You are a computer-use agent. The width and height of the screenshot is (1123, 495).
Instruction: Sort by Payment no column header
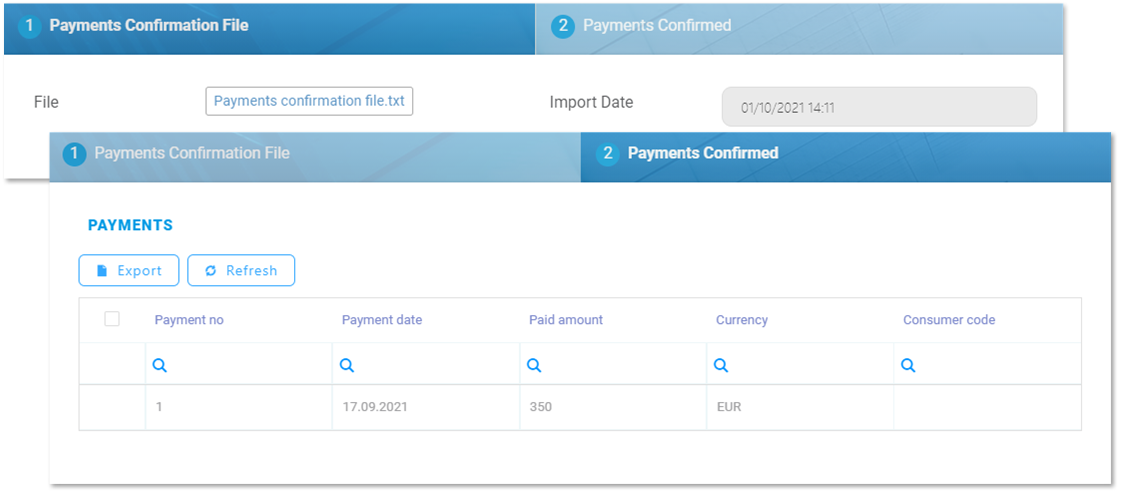click(x=189, y=320)
